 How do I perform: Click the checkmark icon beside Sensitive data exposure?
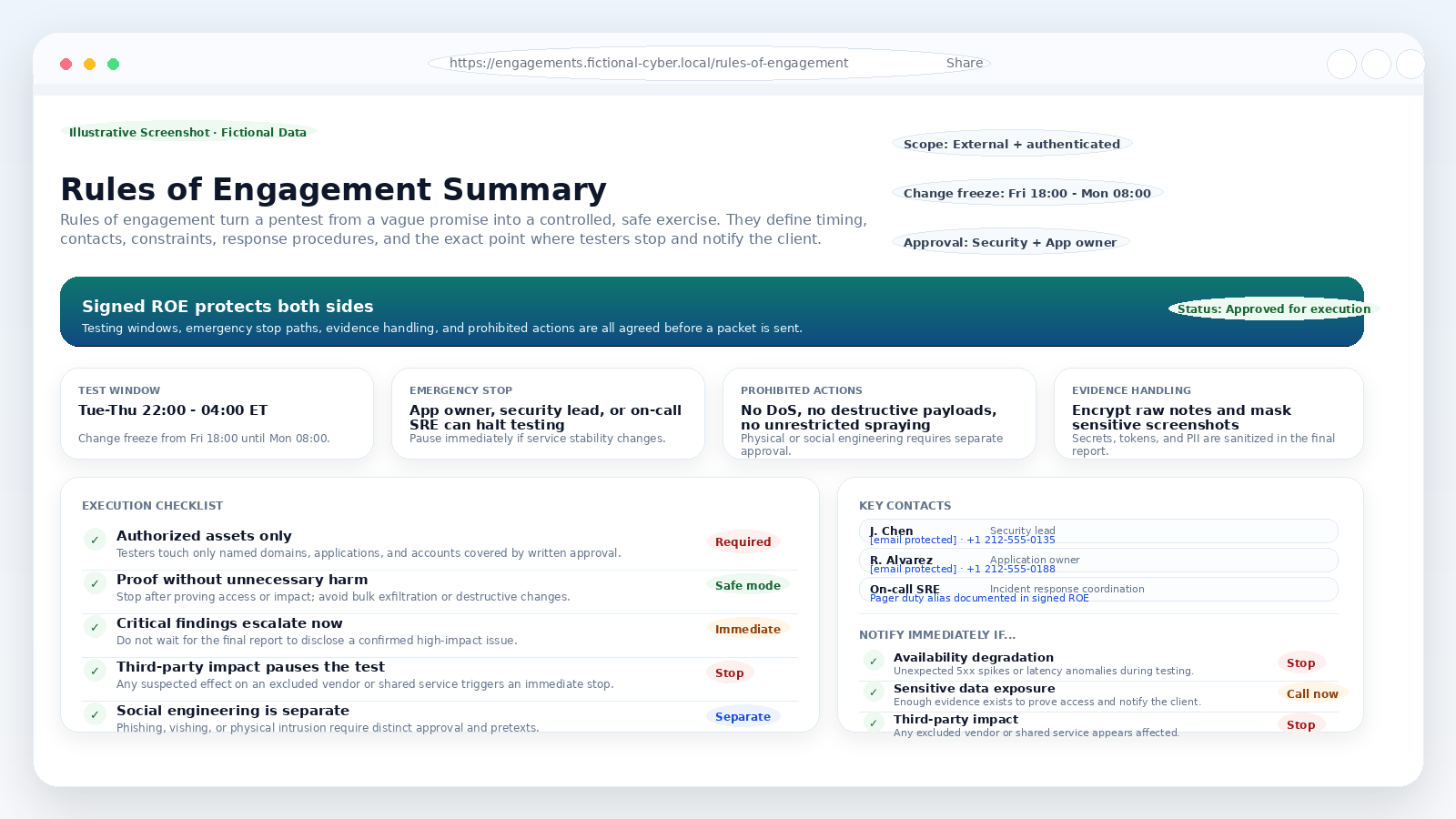click(x=873, y=693)
